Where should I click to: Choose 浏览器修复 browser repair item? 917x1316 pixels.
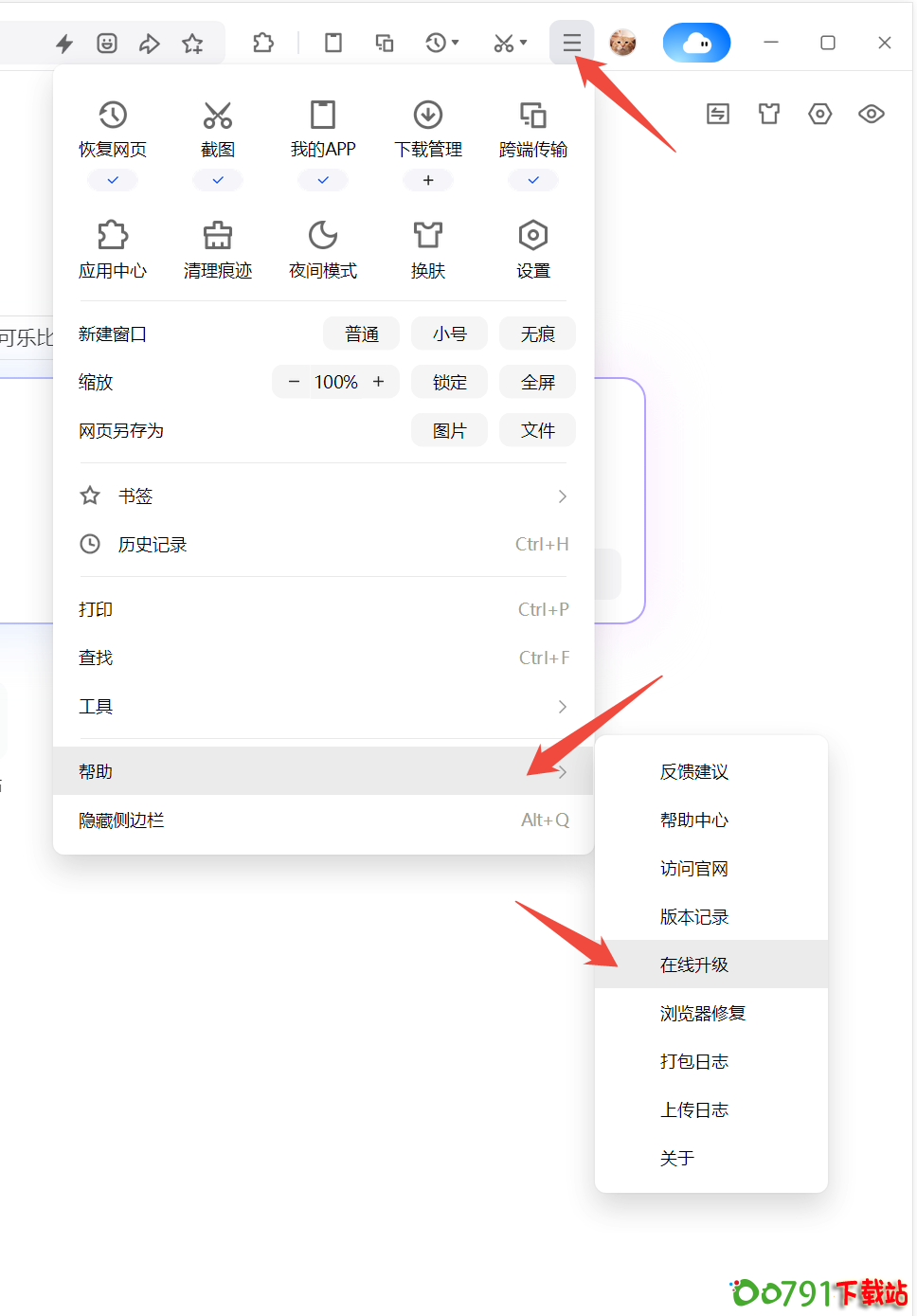[x=703, y=1013]
